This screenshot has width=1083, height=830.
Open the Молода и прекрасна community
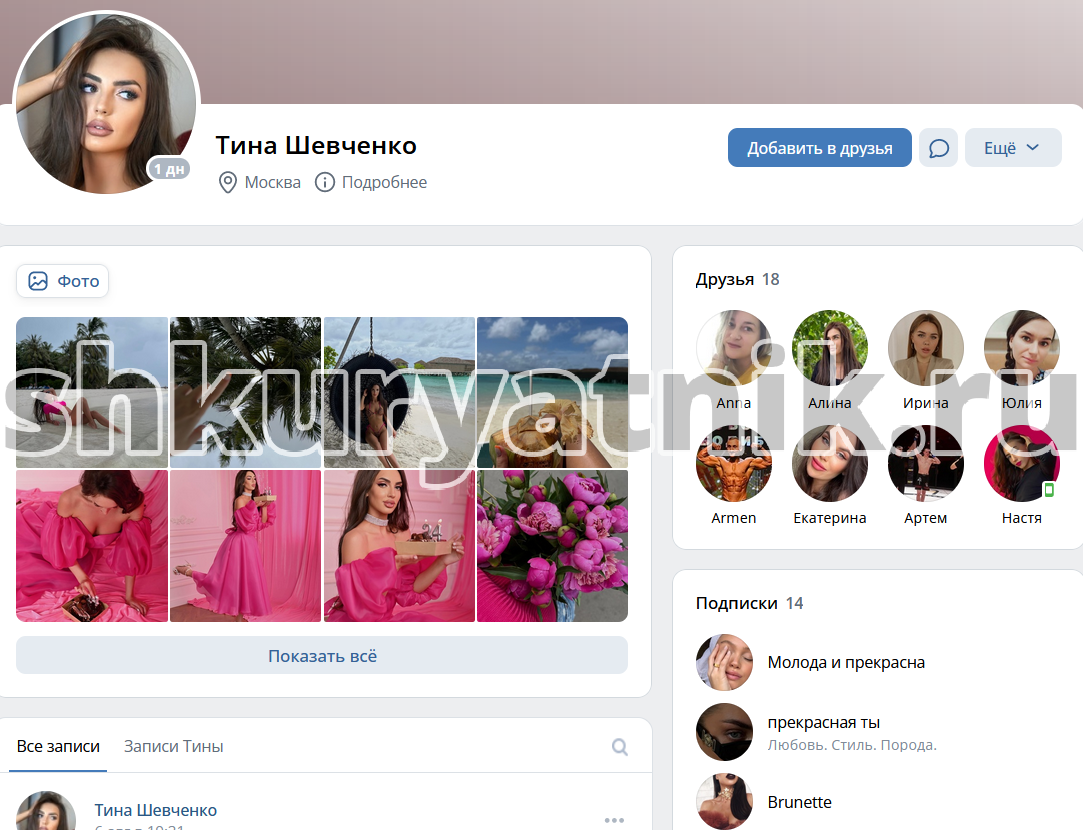(x=846, y=662)
